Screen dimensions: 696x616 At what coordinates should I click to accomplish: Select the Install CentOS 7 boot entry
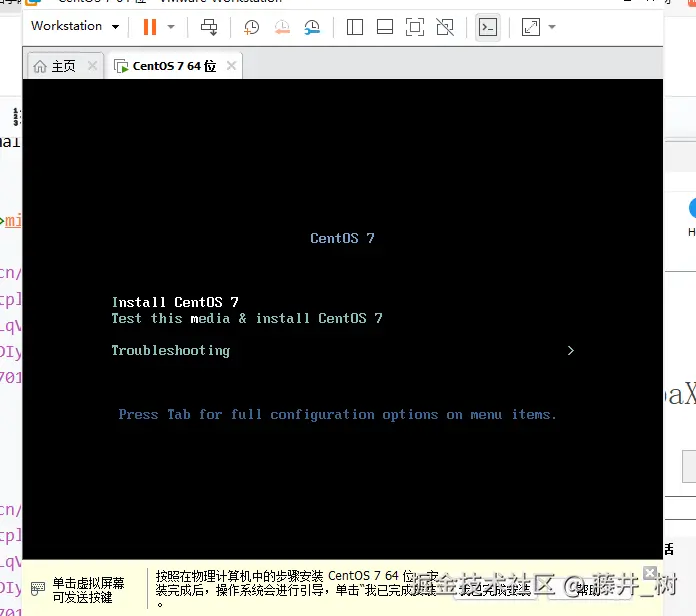coord(175,302)
